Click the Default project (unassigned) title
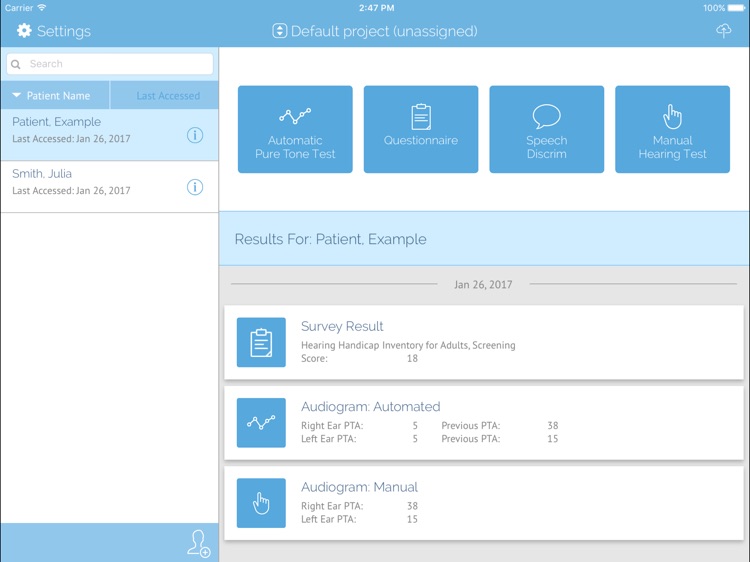 coord(384,32)
